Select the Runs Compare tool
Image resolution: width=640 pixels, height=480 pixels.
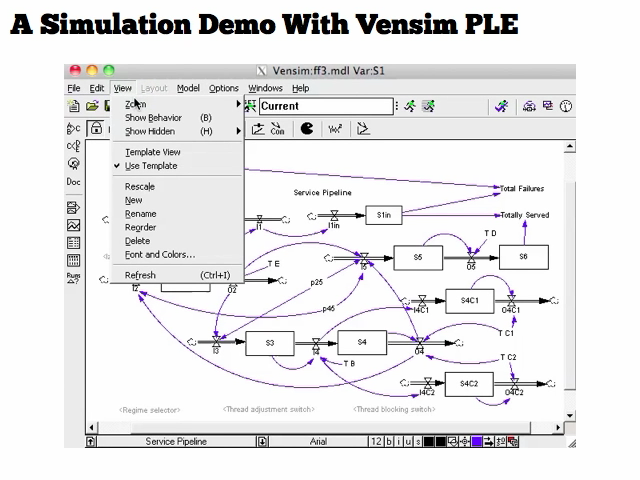73,278
